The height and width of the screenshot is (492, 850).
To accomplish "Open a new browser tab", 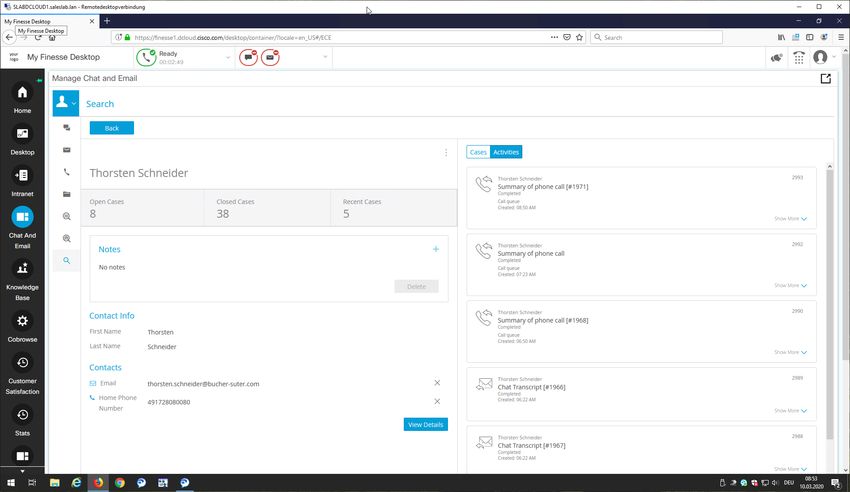I will (x=107, y=21).
